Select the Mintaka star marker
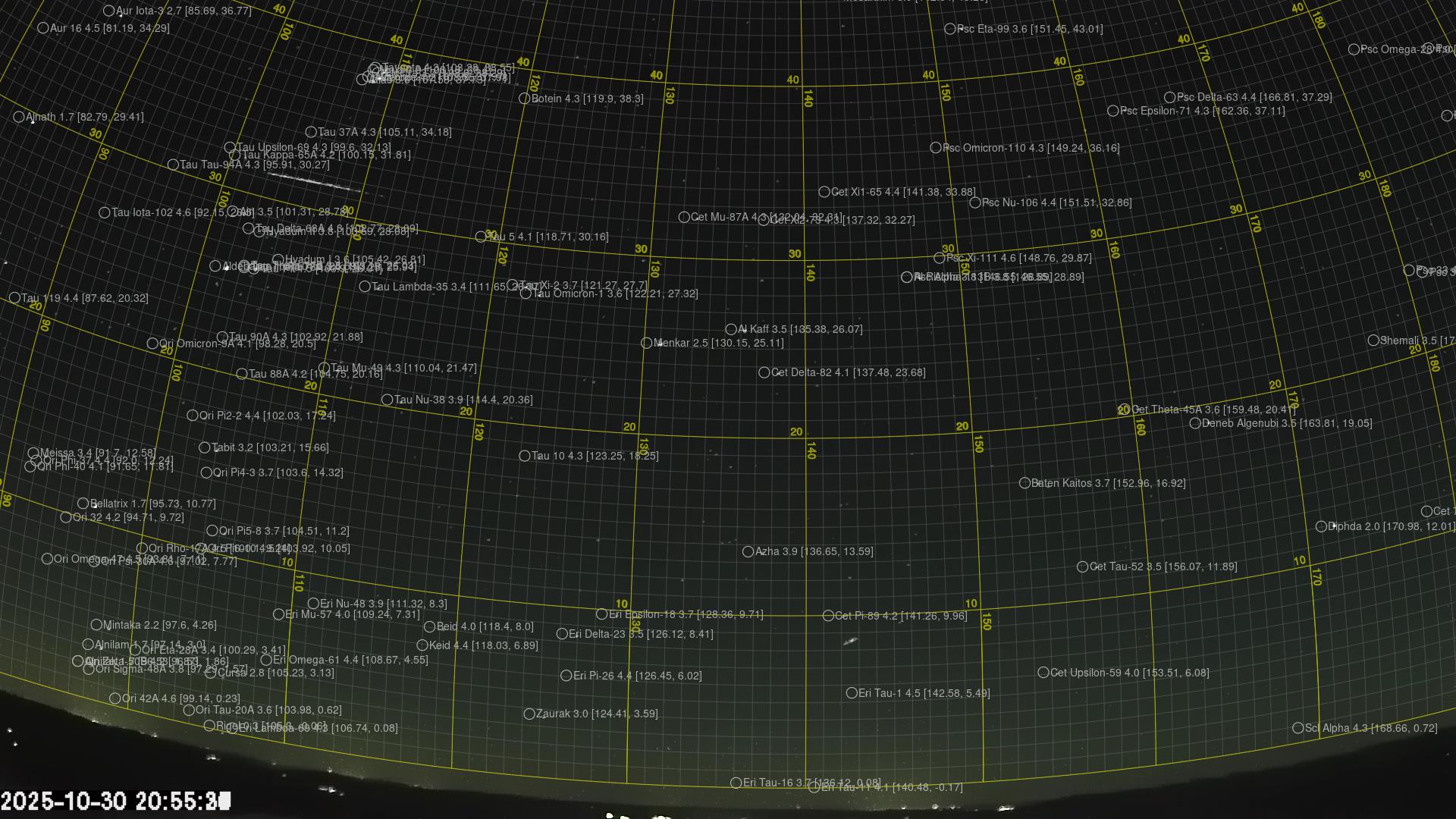The height and width of the screenshot is (819, 1456). (96, 625)
